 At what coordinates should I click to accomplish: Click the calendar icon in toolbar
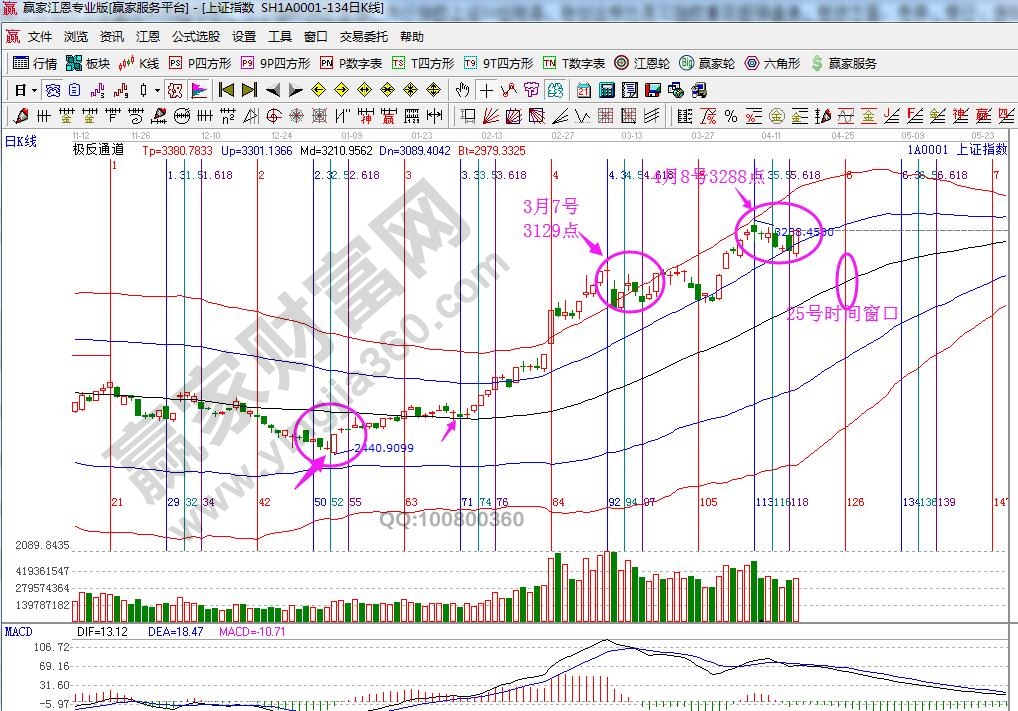584,90
